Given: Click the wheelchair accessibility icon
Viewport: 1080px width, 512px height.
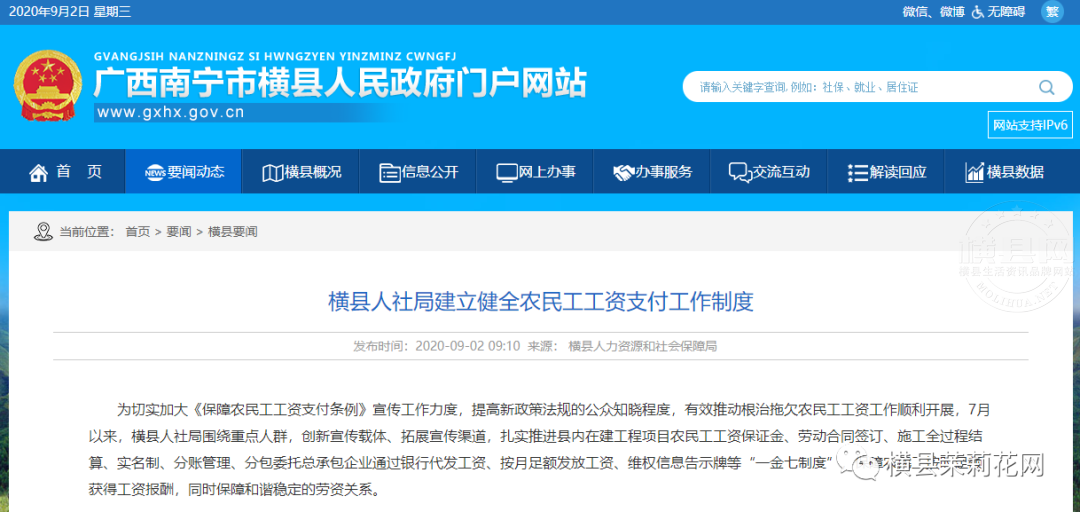Looking at the screenshot, I should (x=976, y=12).
